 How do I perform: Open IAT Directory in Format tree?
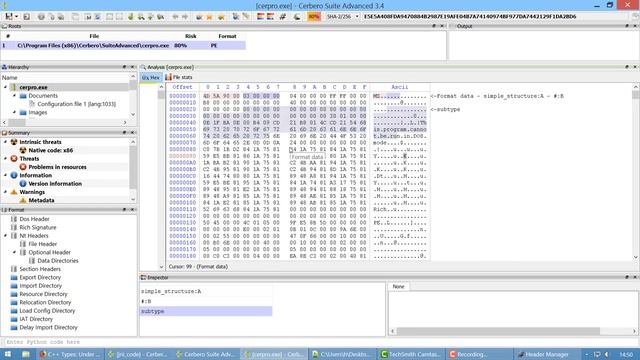[x=36, y=319]
